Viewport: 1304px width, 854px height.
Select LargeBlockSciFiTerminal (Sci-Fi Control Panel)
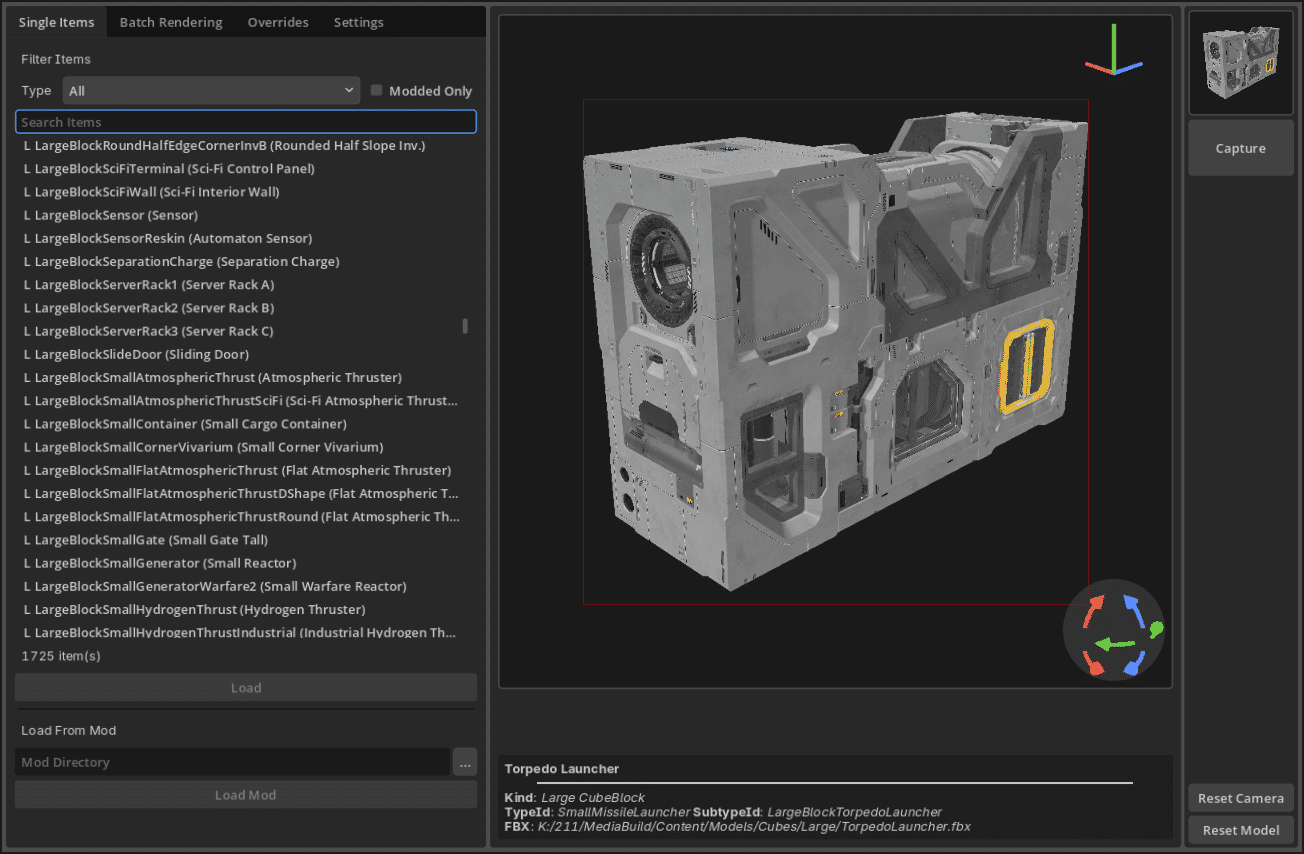coord(169,169)
